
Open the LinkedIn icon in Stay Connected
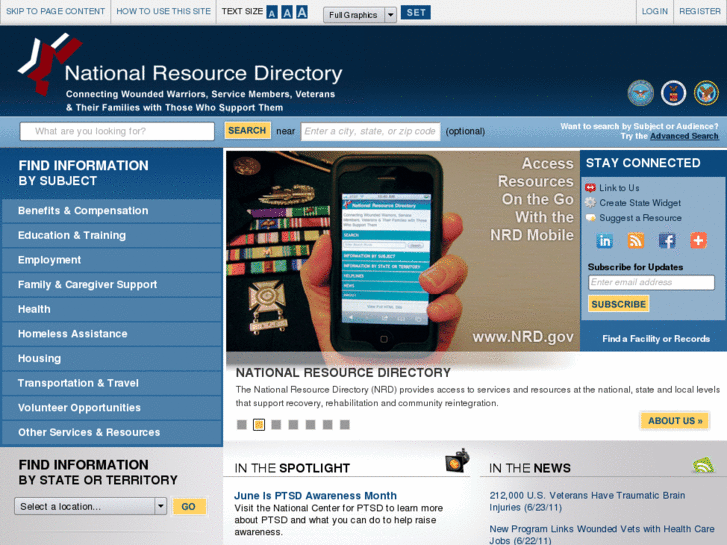click(605, 241)
